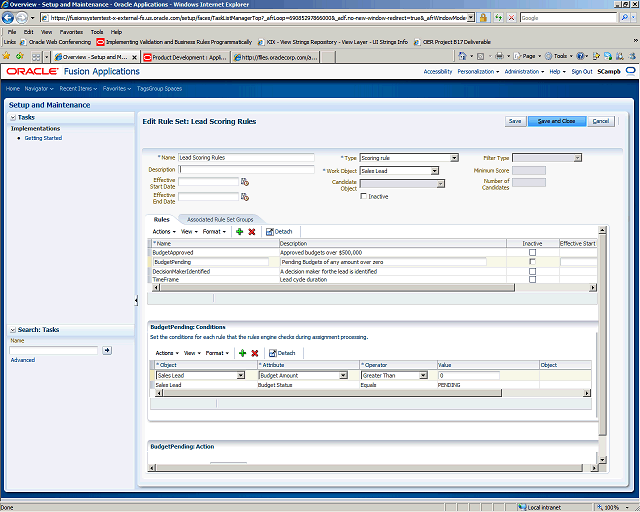Click the Search Tasks go arrow button
The image size is (640, 512).
pyautogui.click(x=107, y=350)
